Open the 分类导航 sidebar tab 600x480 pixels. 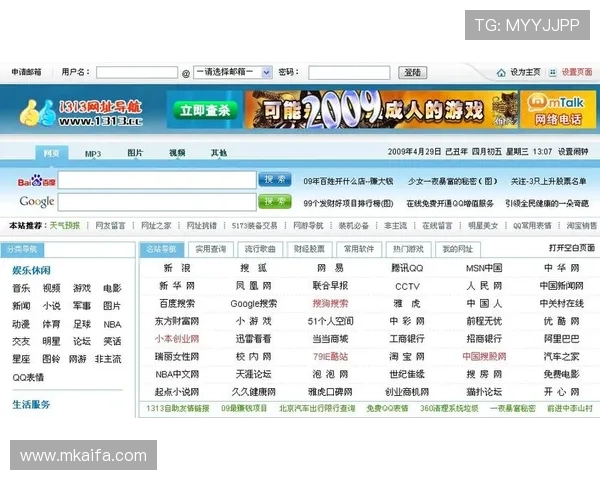click(x=22, y=250)
